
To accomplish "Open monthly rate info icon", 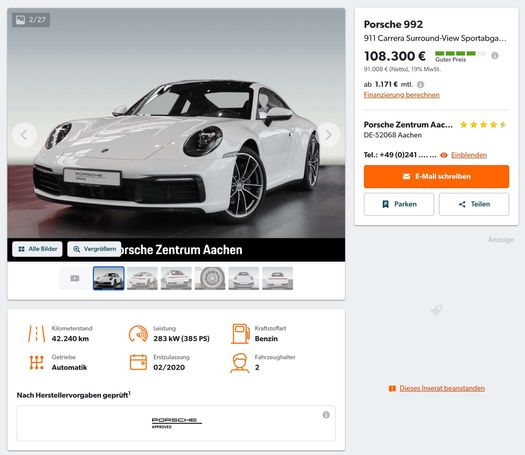I will 421,84.
